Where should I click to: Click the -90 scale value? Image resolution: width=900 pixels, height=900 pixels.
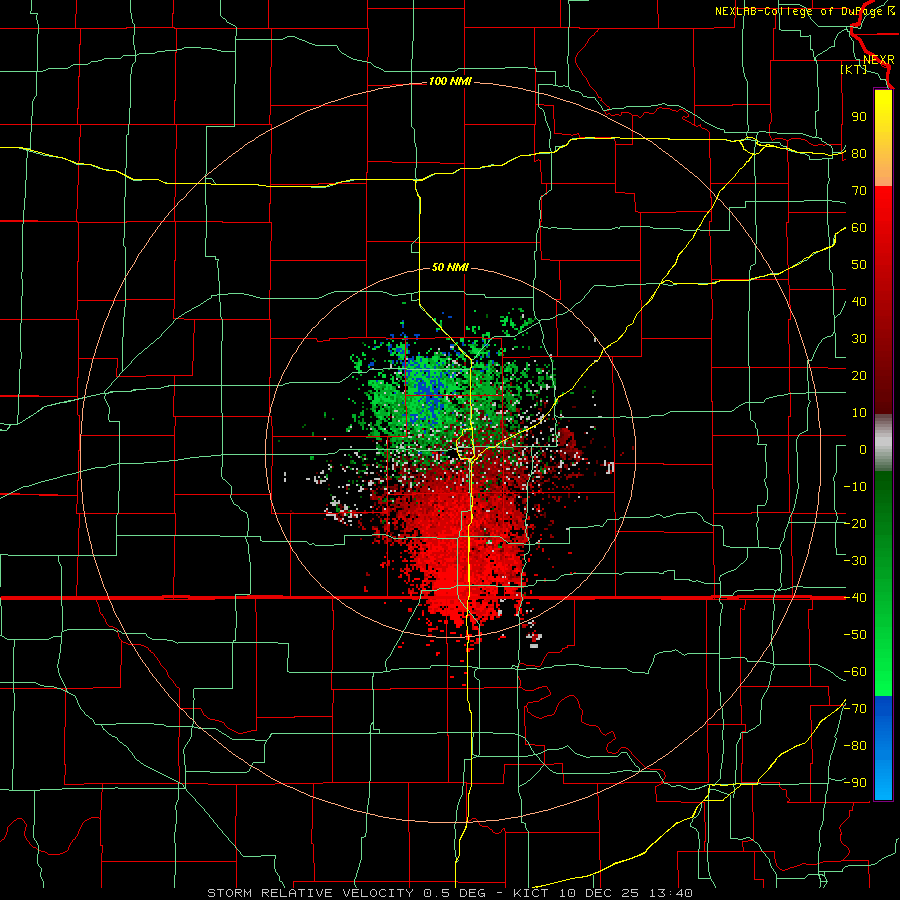click(x=855, y=783)
